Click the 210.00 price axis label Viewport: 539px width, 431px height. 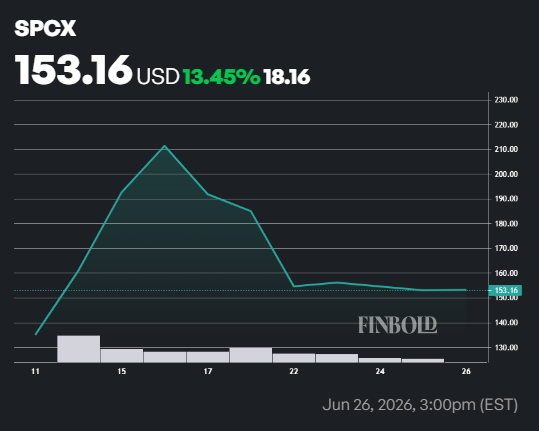point(506,149)
